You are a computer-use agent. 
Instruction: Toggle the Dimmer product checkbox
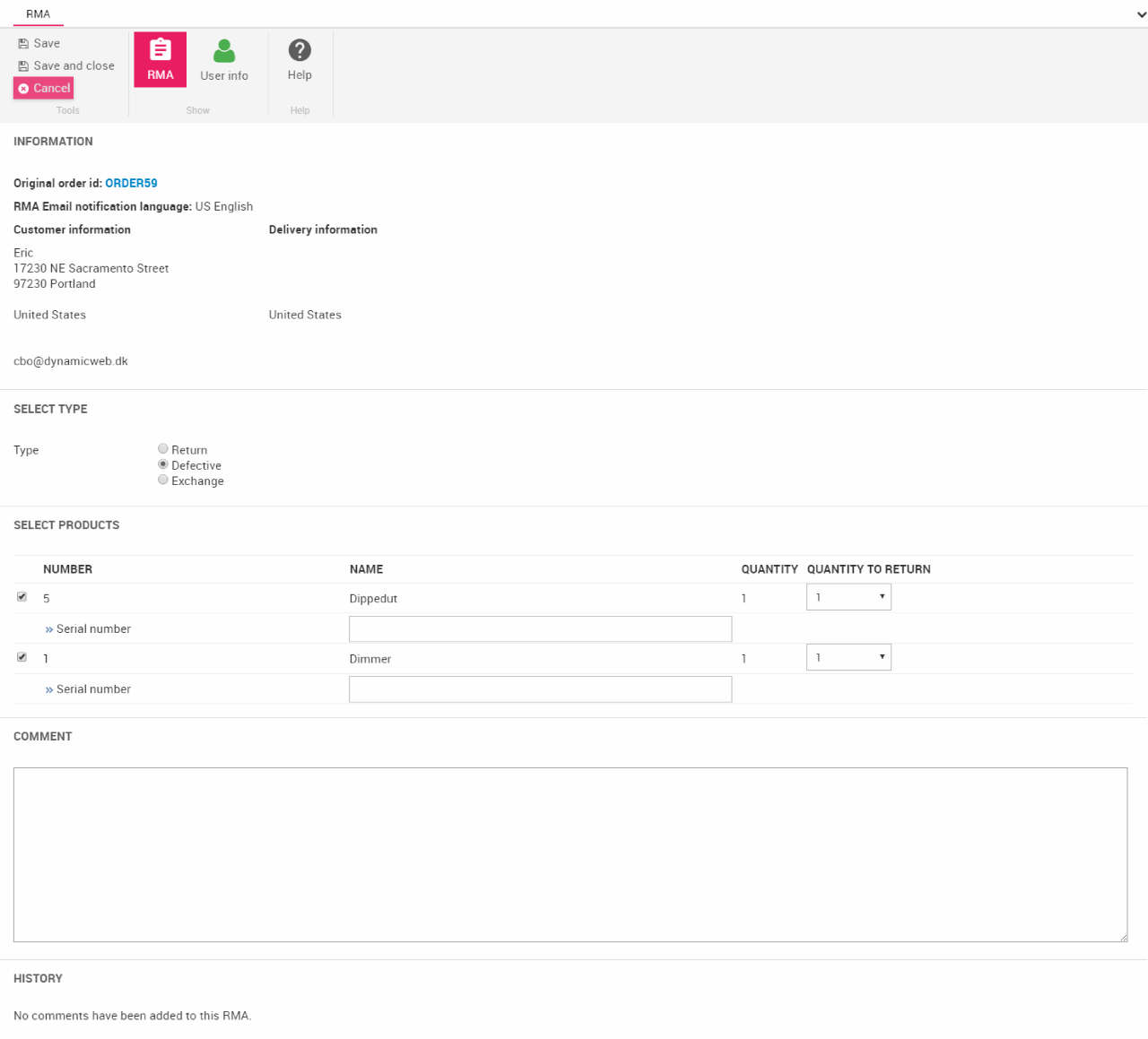click(22, 657)
